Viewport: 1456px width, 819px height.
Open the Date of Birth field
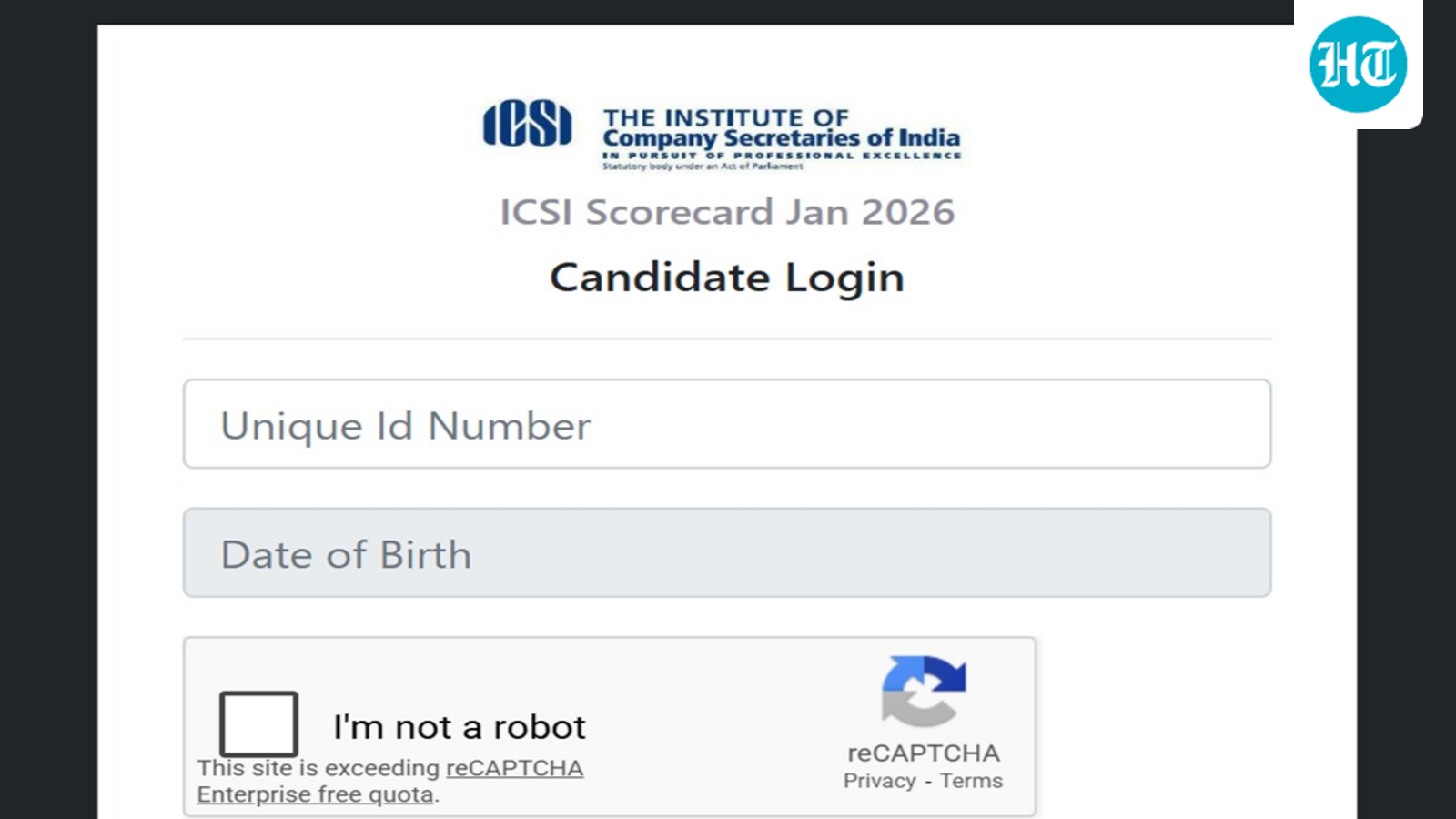726,553
